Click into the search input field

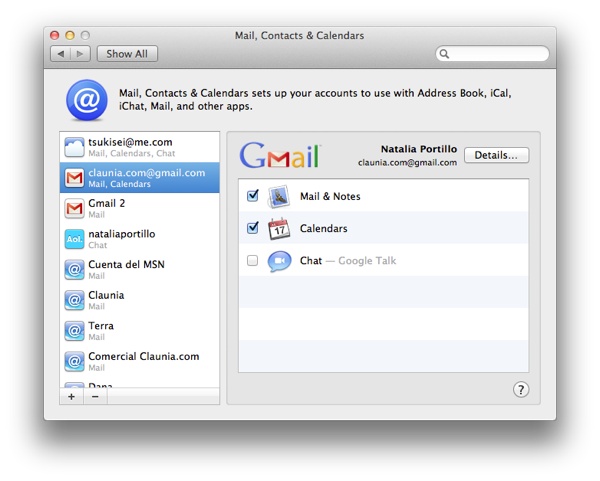[x=492, y=54]
